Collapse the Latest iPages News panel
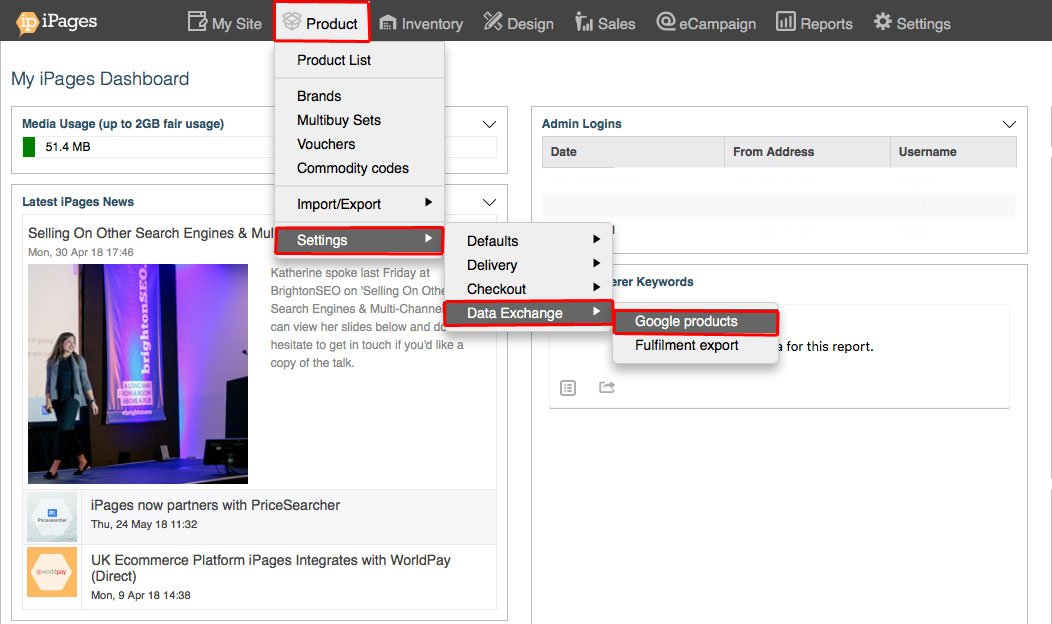1052x624 pixels. pos(489,203)
